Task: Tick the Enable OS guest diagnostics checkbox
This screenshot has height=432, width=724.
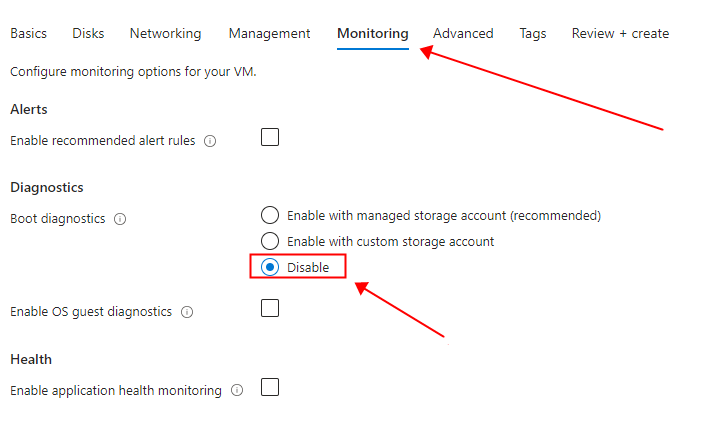Action: [x=270, y=309]
